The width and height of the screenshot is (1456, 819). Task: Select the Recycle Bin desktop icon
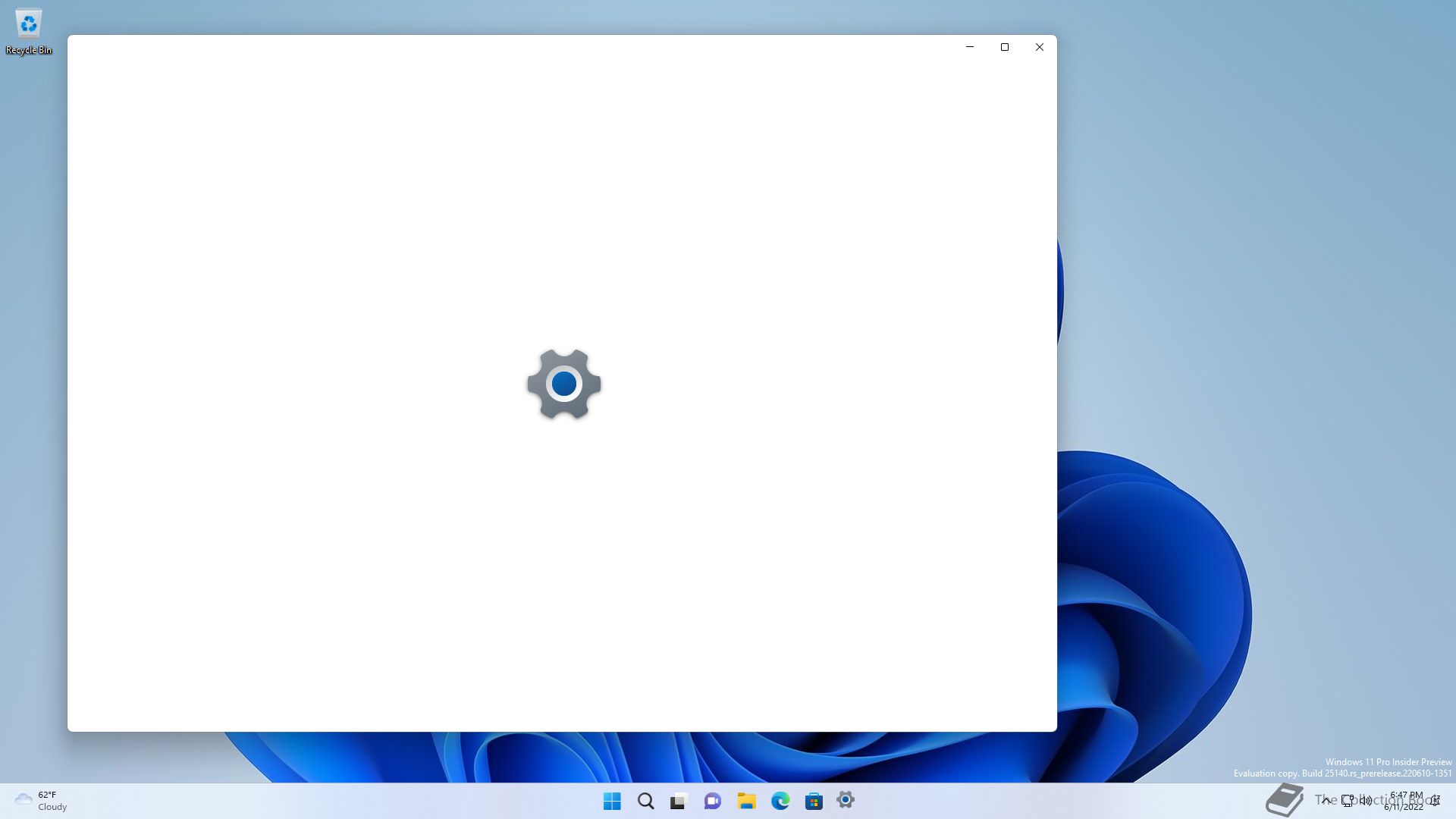[x=29, y=32]
